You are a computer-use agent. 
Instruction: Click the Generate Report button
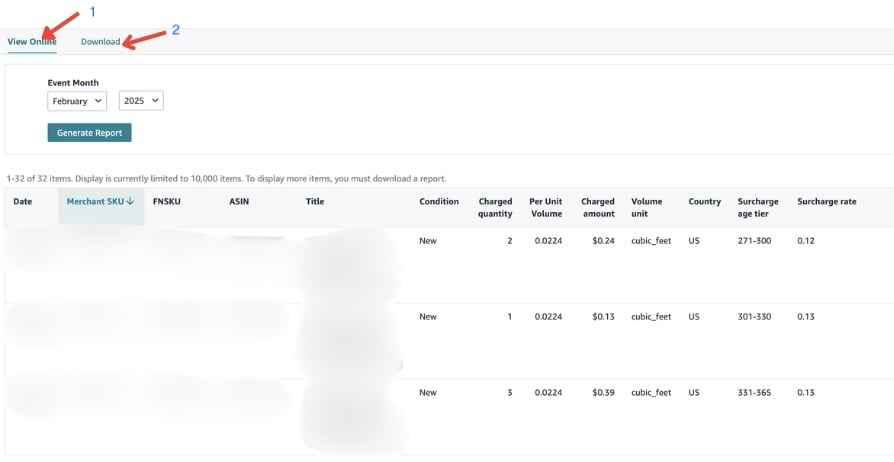[89, 133]
